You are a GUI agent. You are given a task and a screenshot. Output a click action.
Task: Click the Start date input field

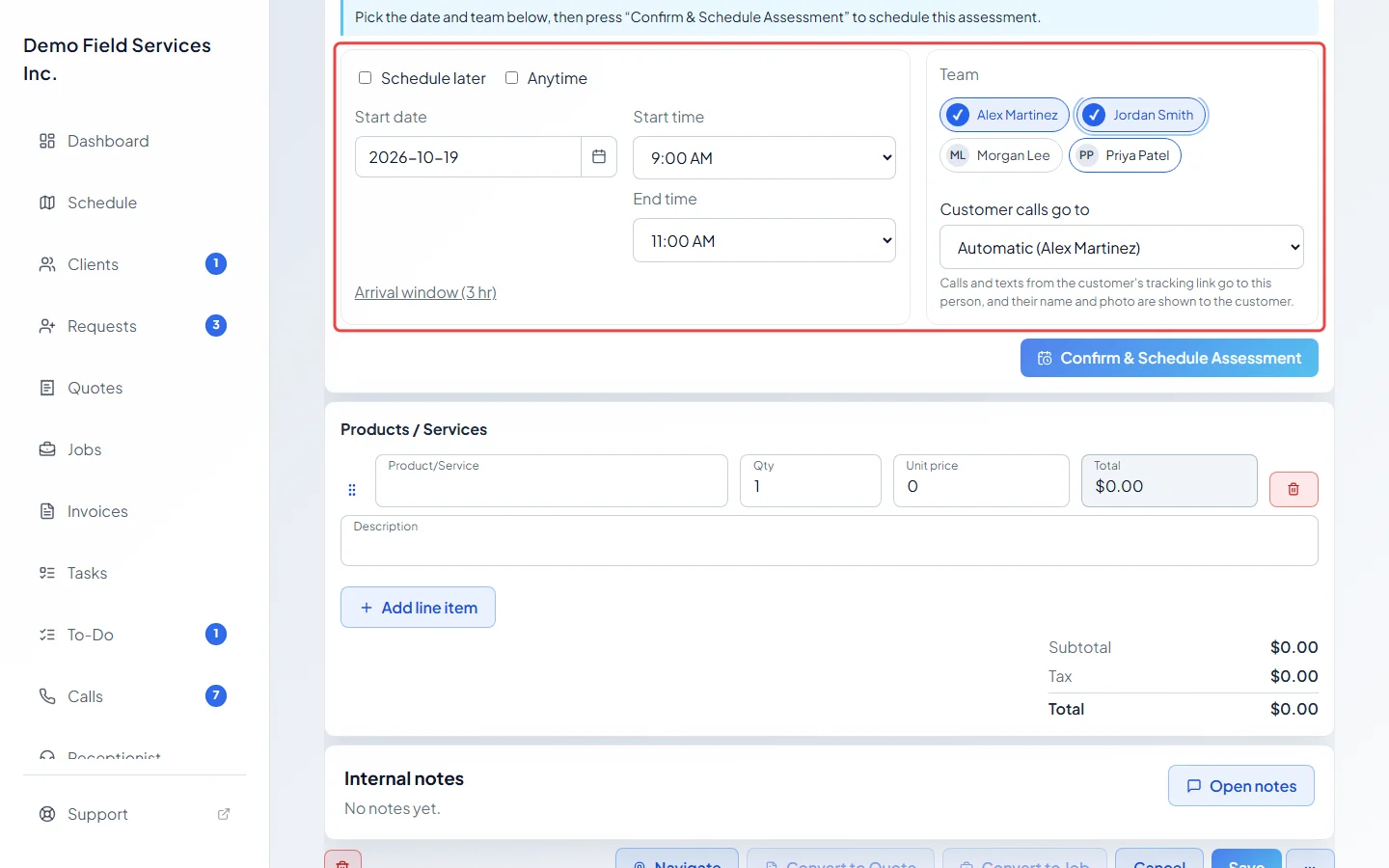pos(468,156)
